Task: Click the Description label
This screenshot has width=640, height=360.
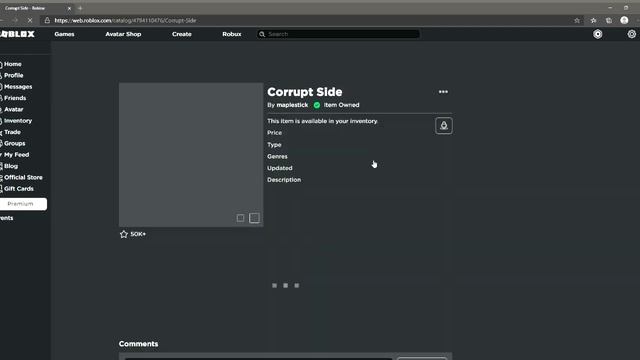Action: click(x=284, y=180)
